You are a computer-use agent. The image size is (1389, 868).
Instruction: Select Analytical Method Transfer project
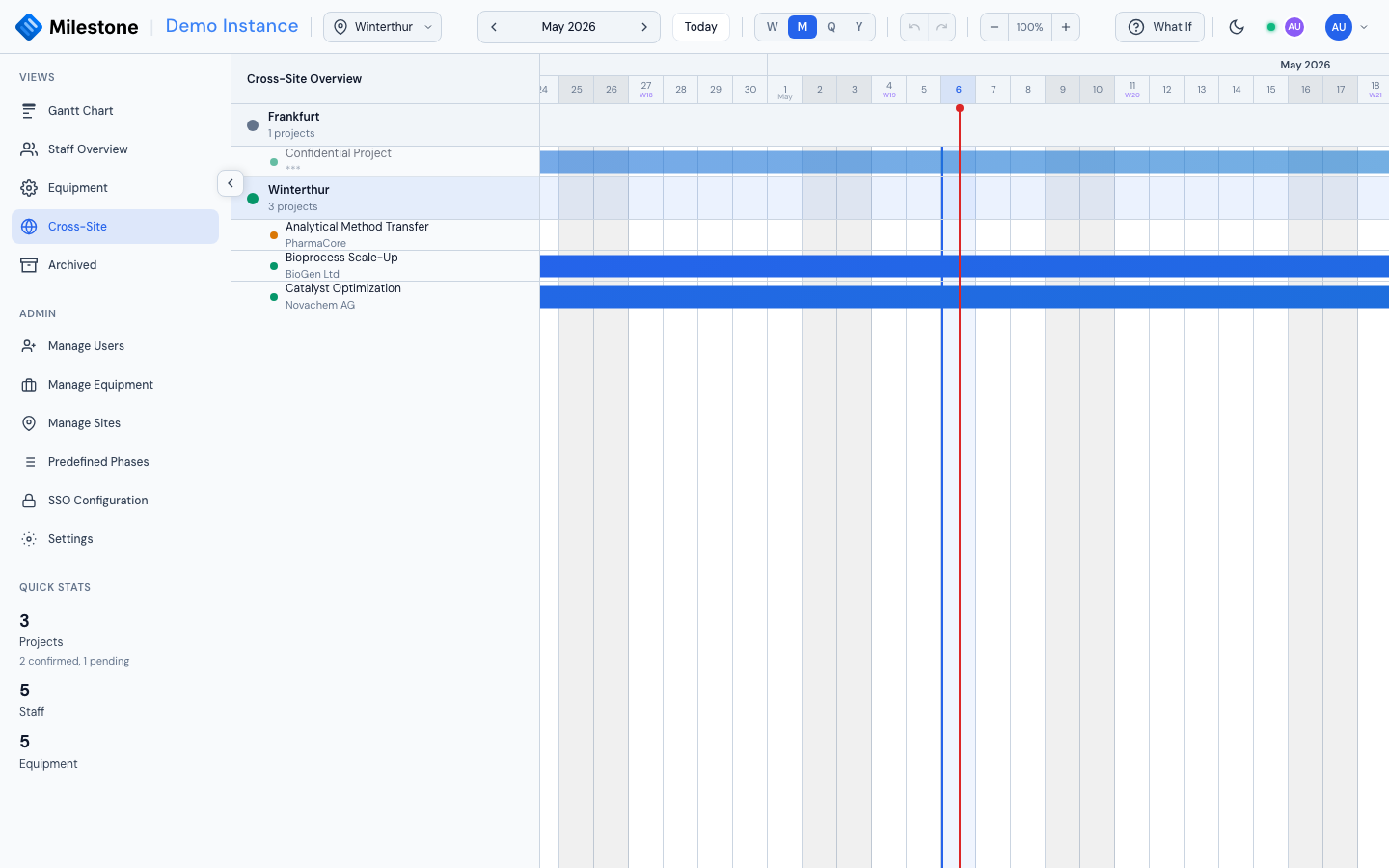click(x=385, y=235)
